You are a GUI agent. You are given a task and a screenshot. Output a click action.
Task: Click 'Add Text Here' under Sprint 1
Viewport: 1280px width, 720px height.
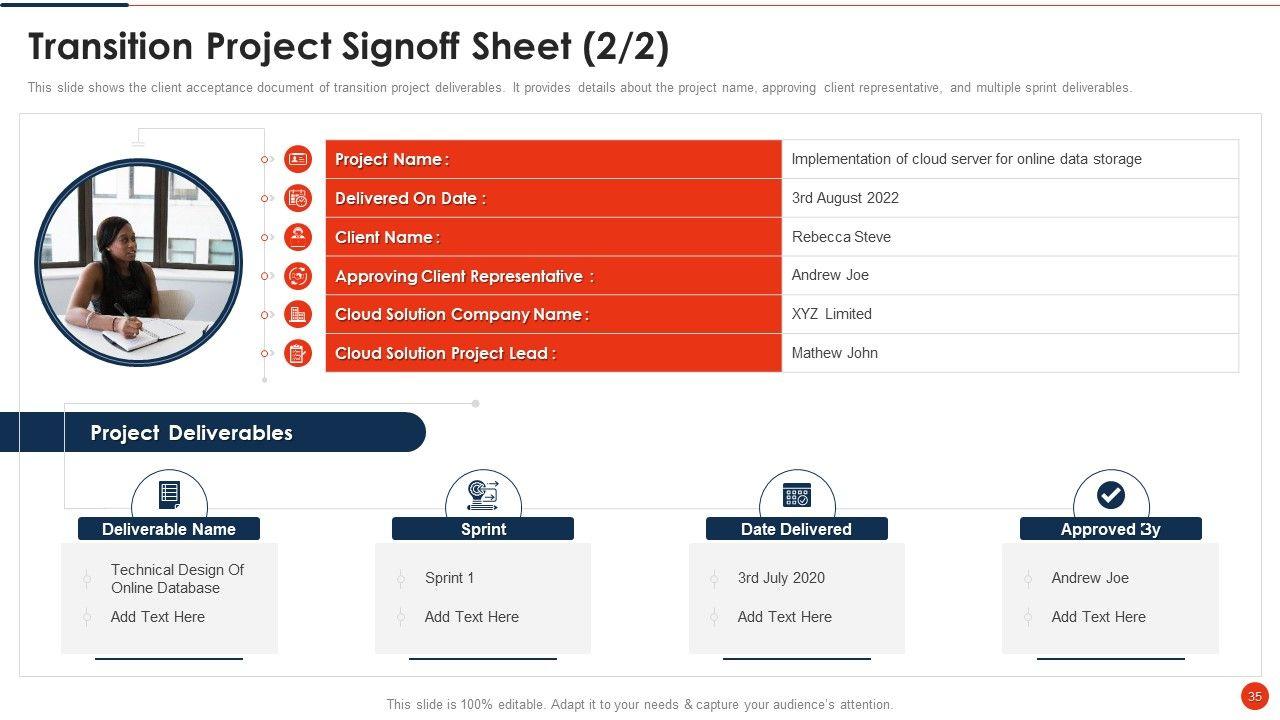(x=472, y=617)
